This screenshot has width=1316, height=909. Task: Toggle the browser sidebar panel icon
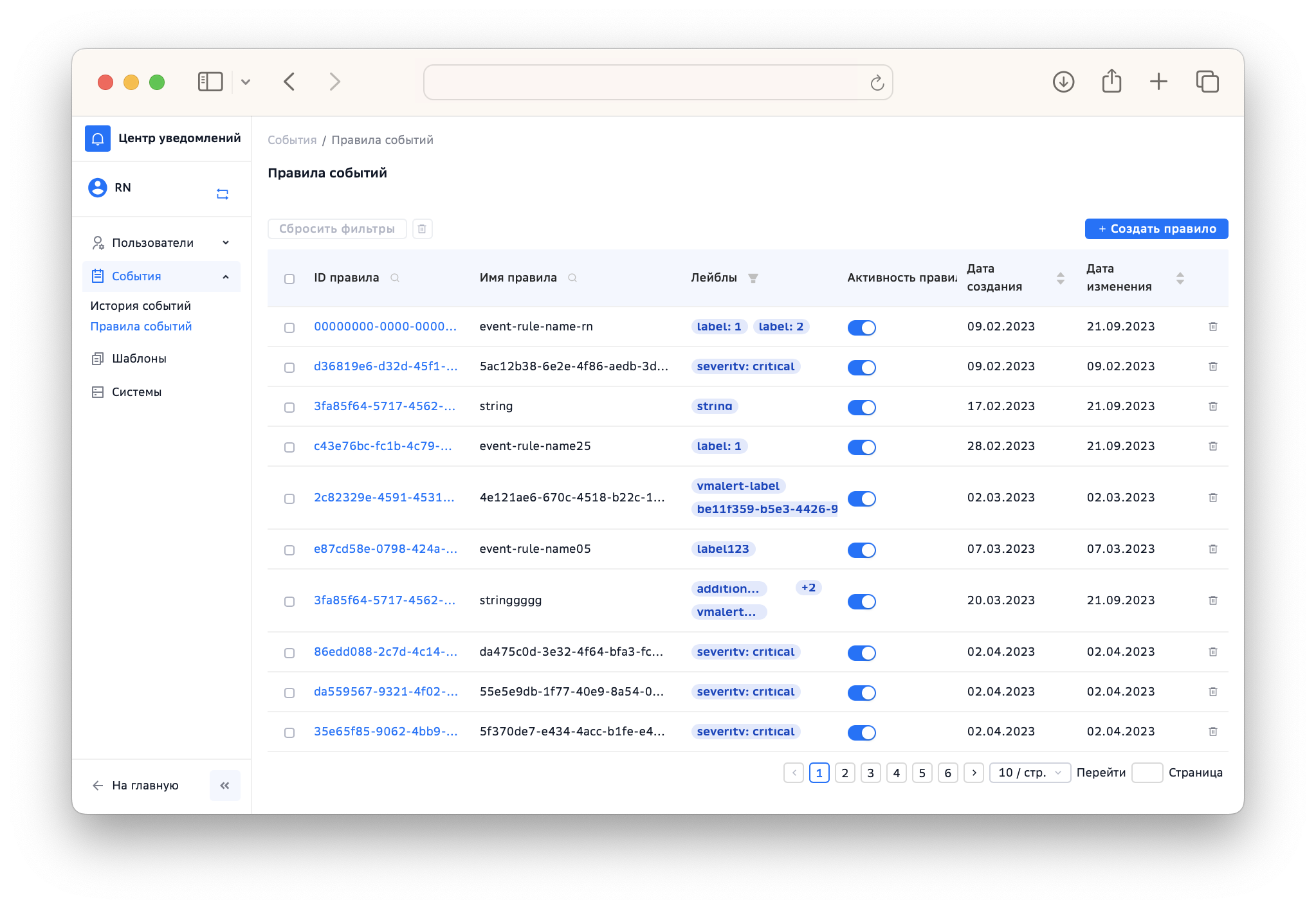[x=210, y=82]
